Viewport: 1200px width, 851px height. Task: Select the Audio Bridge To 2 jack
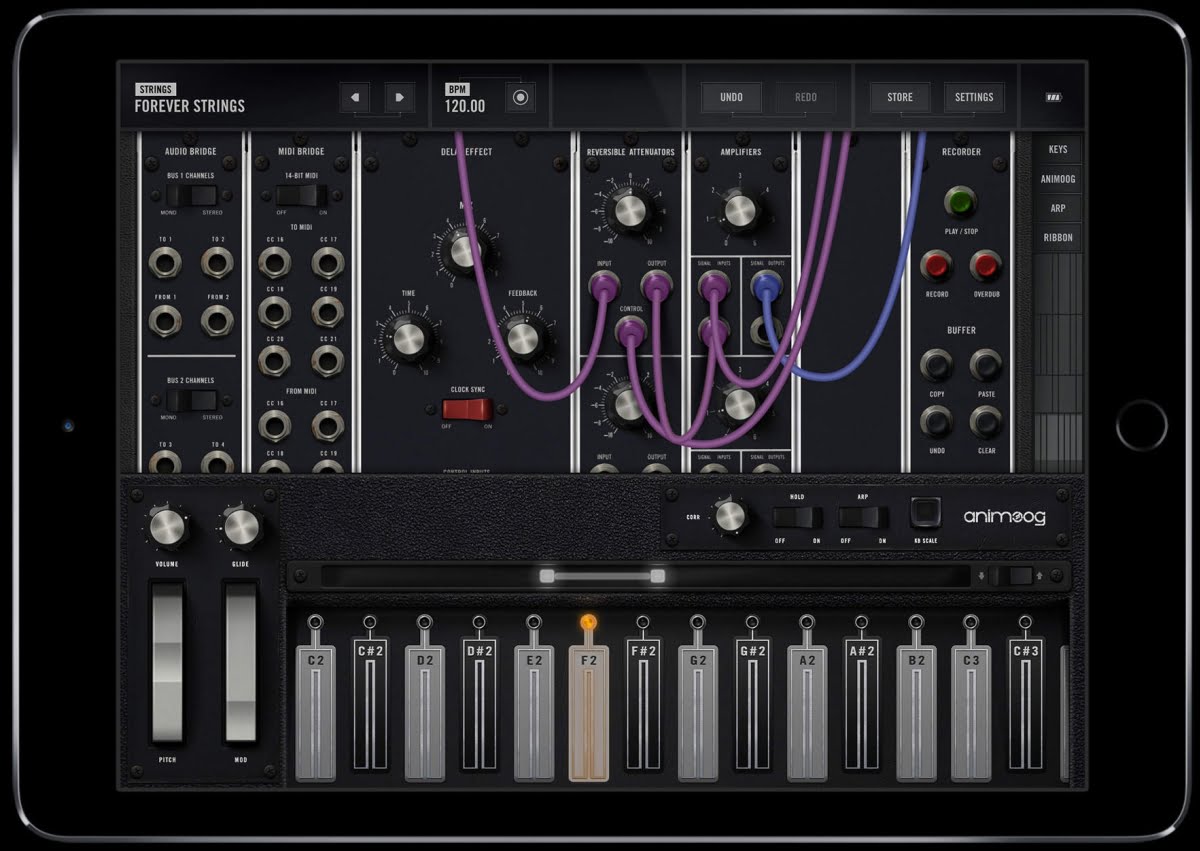(217, 263)
